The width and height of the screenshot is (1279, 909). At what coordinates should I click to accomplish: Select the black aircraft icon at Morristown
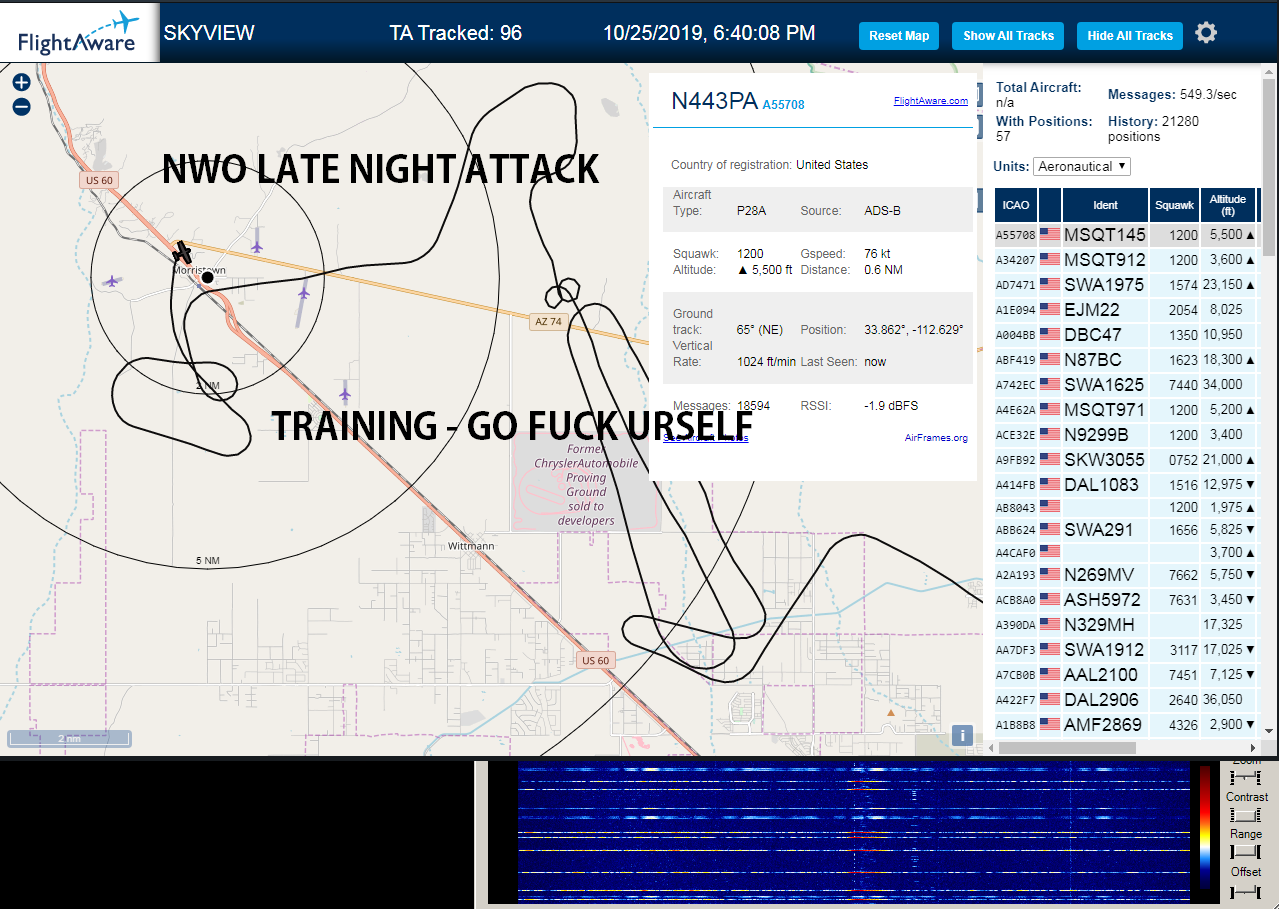[x=182, y=251]
